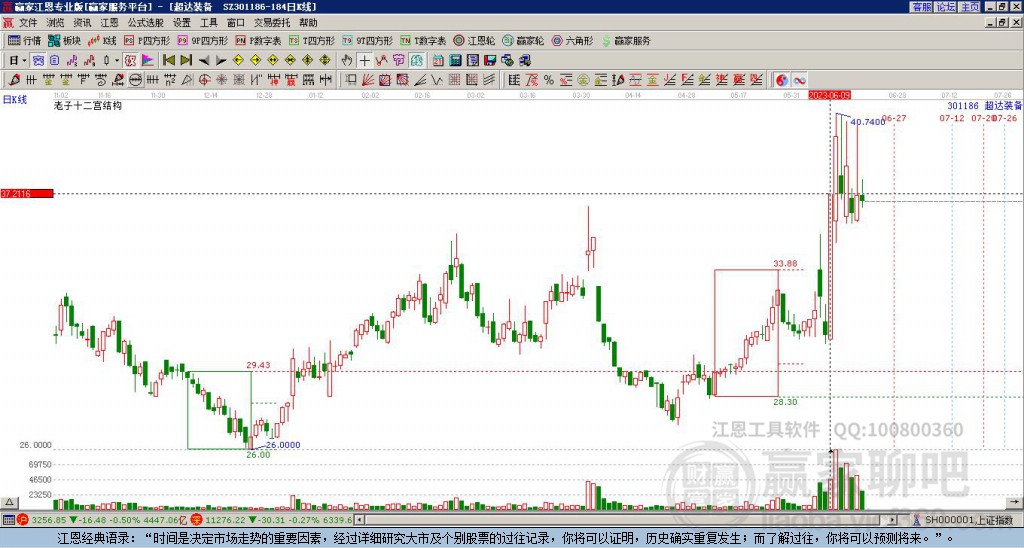
Task: Open the 交易委托 menu
Action: pyautogui.click(x=271, y=23)
